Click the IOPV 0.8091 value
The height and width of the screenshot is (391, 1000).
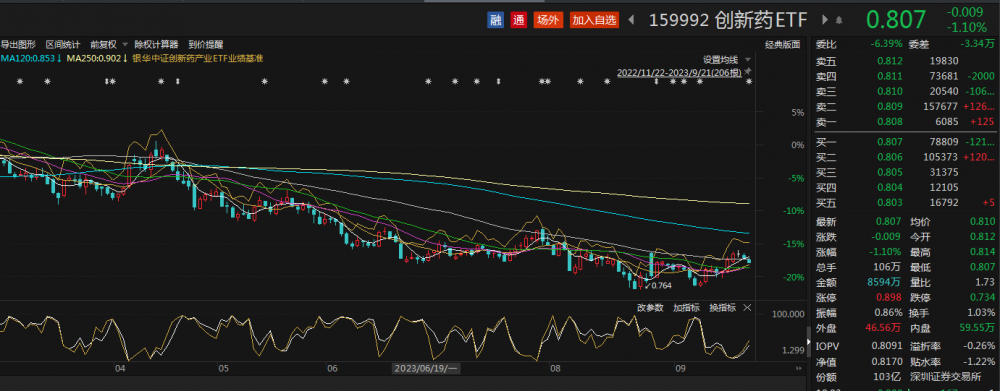[x=888, y=347]
